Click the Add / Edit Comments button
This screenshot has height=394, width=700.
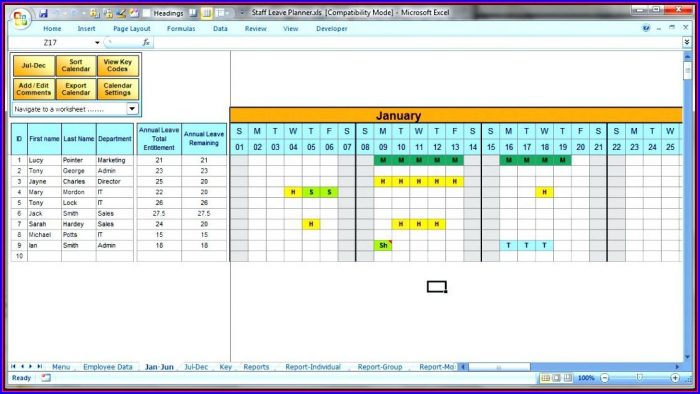[x=34, y=89]
